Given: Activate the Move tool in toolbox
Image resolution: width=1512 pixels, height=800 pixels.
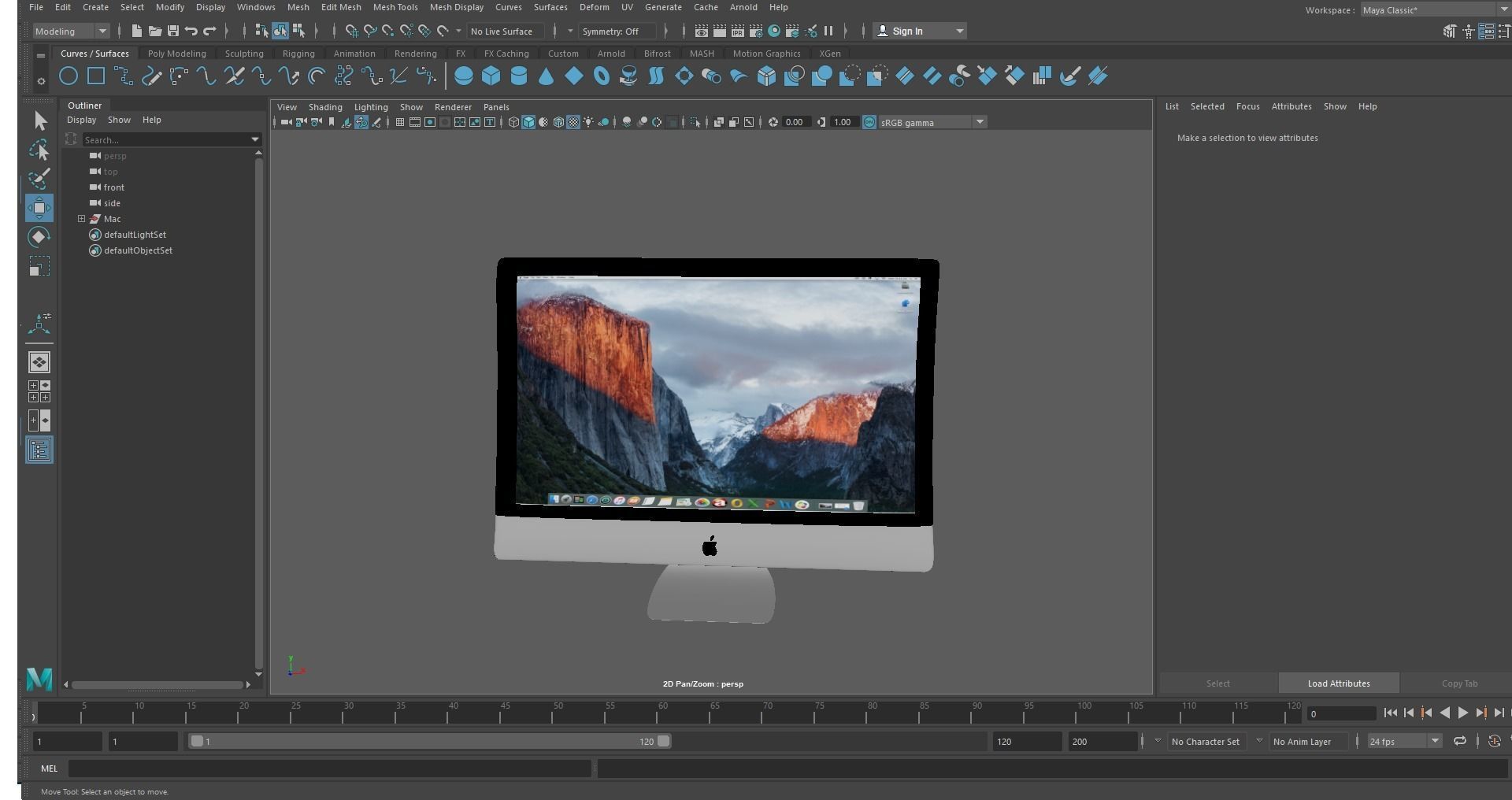Looking at the screenshot, I should tap(39, 208).
